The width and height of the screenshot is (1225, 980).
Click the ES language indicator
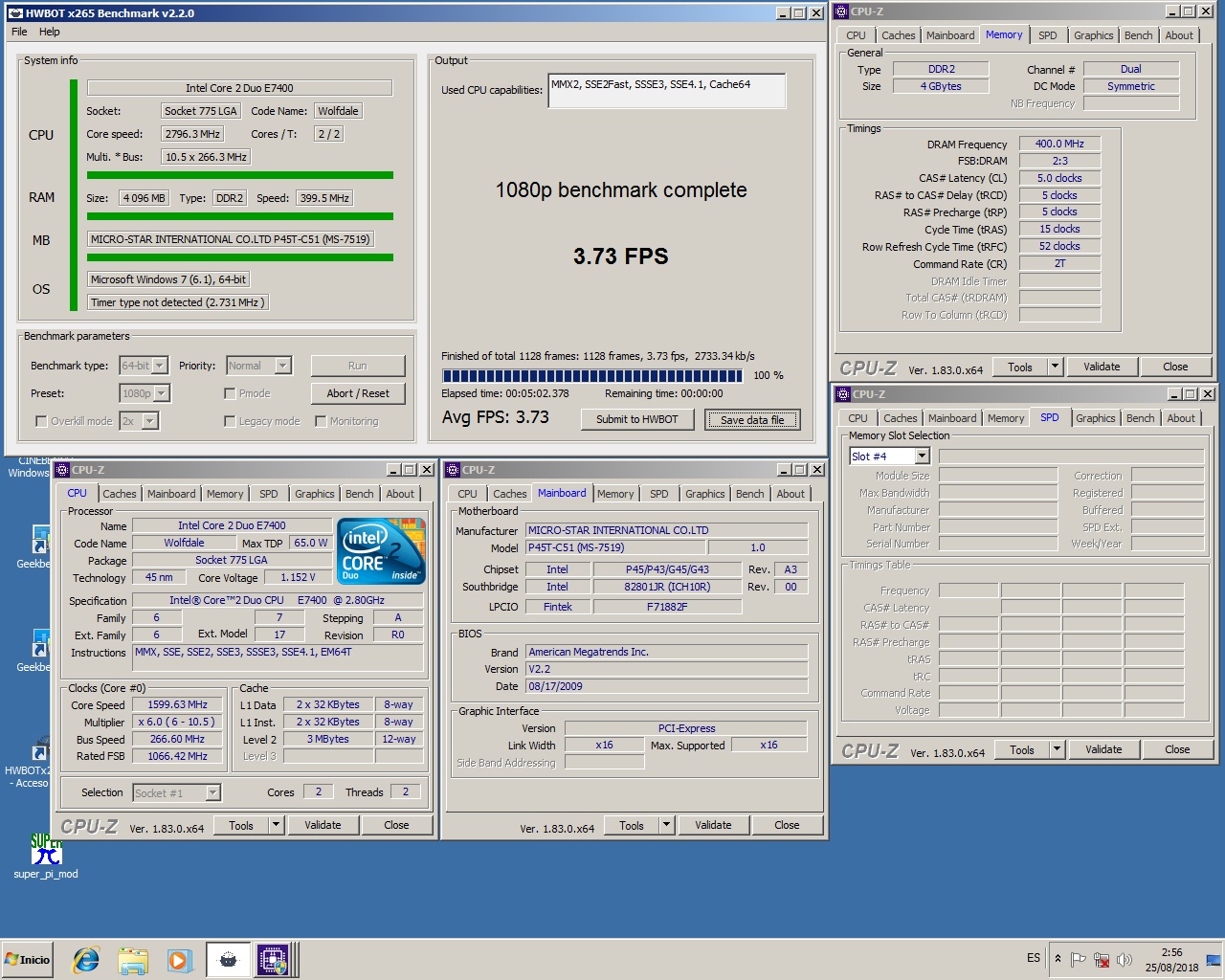pyautogui.click(x=1034, y=958)
